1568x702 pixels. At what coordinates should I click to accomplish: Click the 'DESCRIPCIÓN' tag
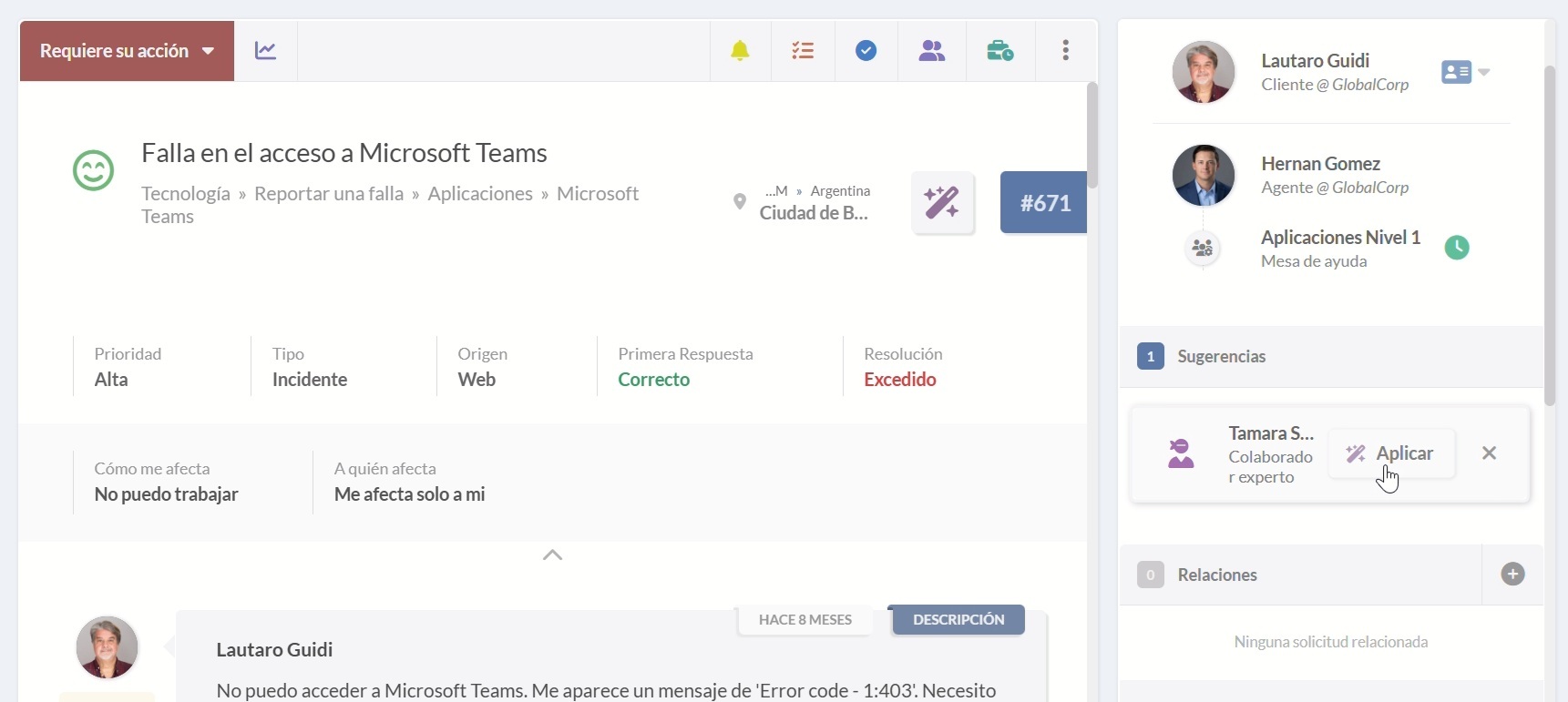pos(958,619)
